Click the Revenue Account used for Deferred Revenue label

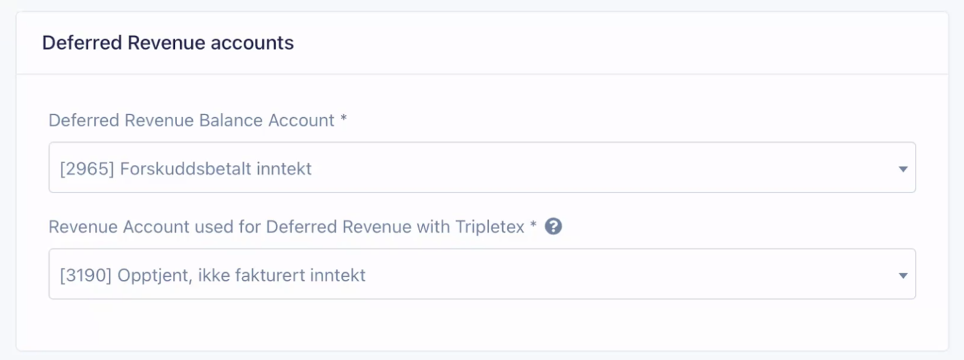[229, 227]
